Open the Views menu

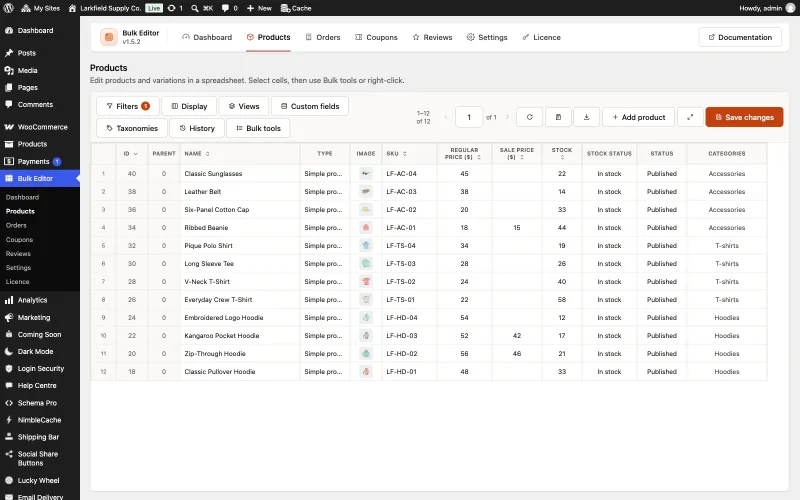pos(244,106)
